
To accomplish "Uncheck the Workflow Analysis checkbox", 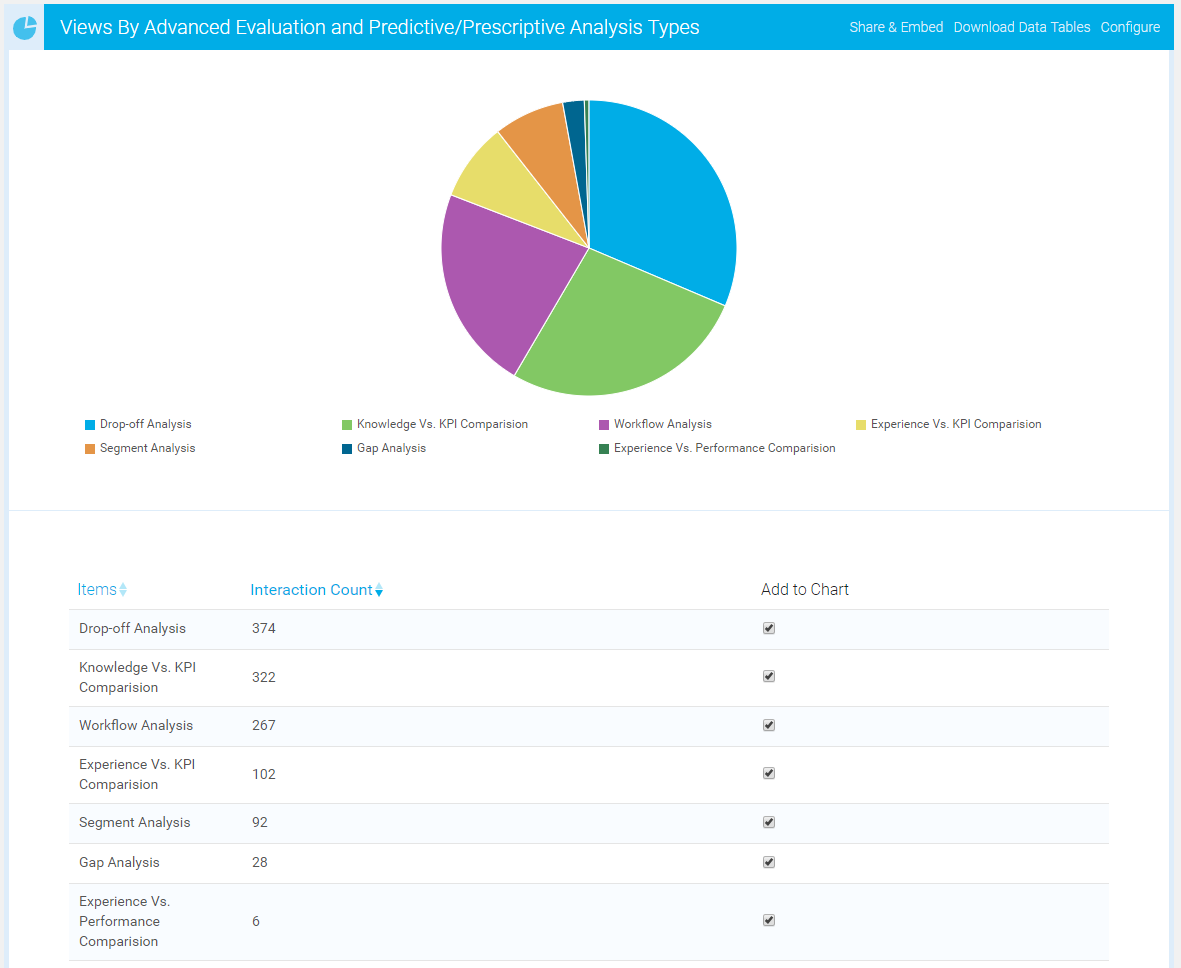I will point(768,725).
